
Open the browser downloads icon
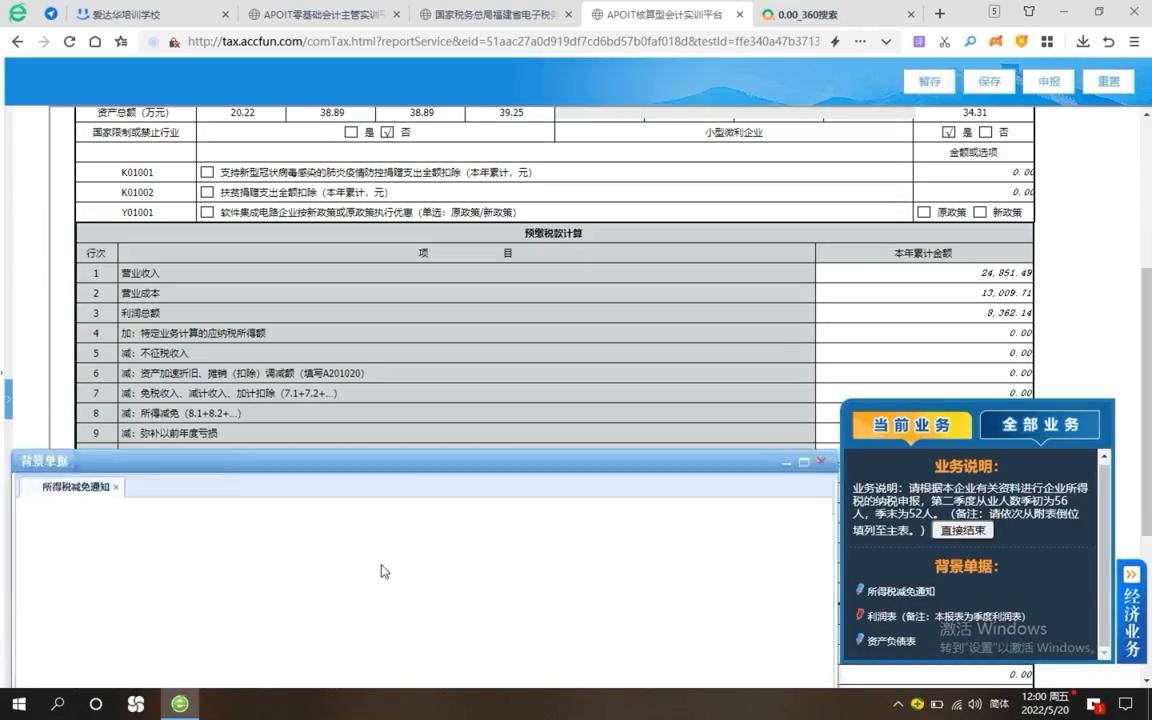(x=1082, y=43)
